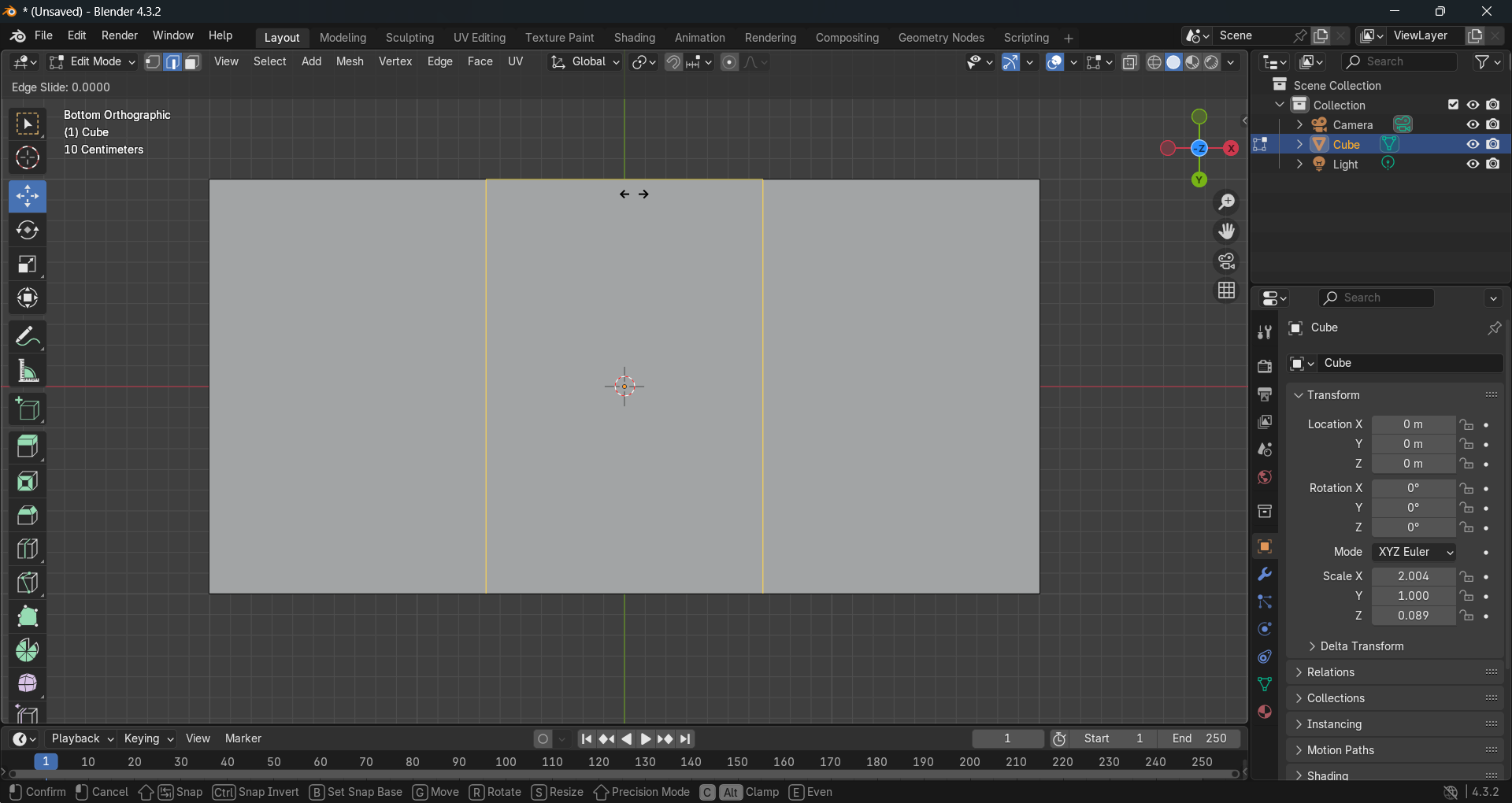
Task: Hide the Camera object in viewport
Action: [1473, 124]
